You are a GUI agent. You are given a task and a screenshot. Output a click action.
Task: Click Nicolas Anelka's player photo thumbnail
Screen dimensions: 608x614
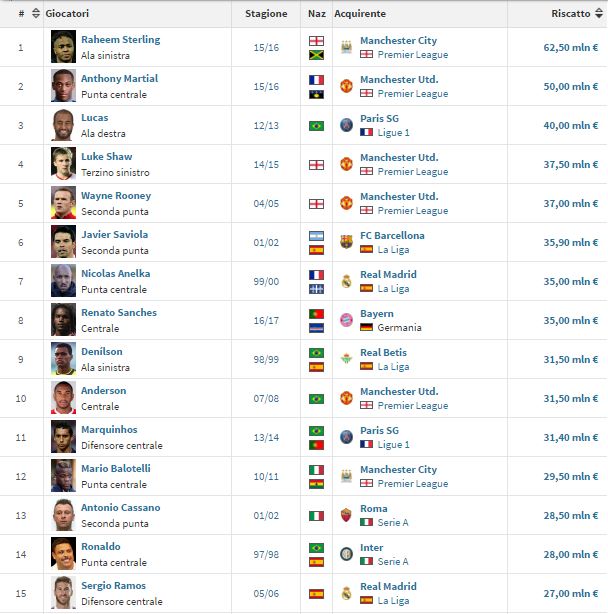pos(63,281)
